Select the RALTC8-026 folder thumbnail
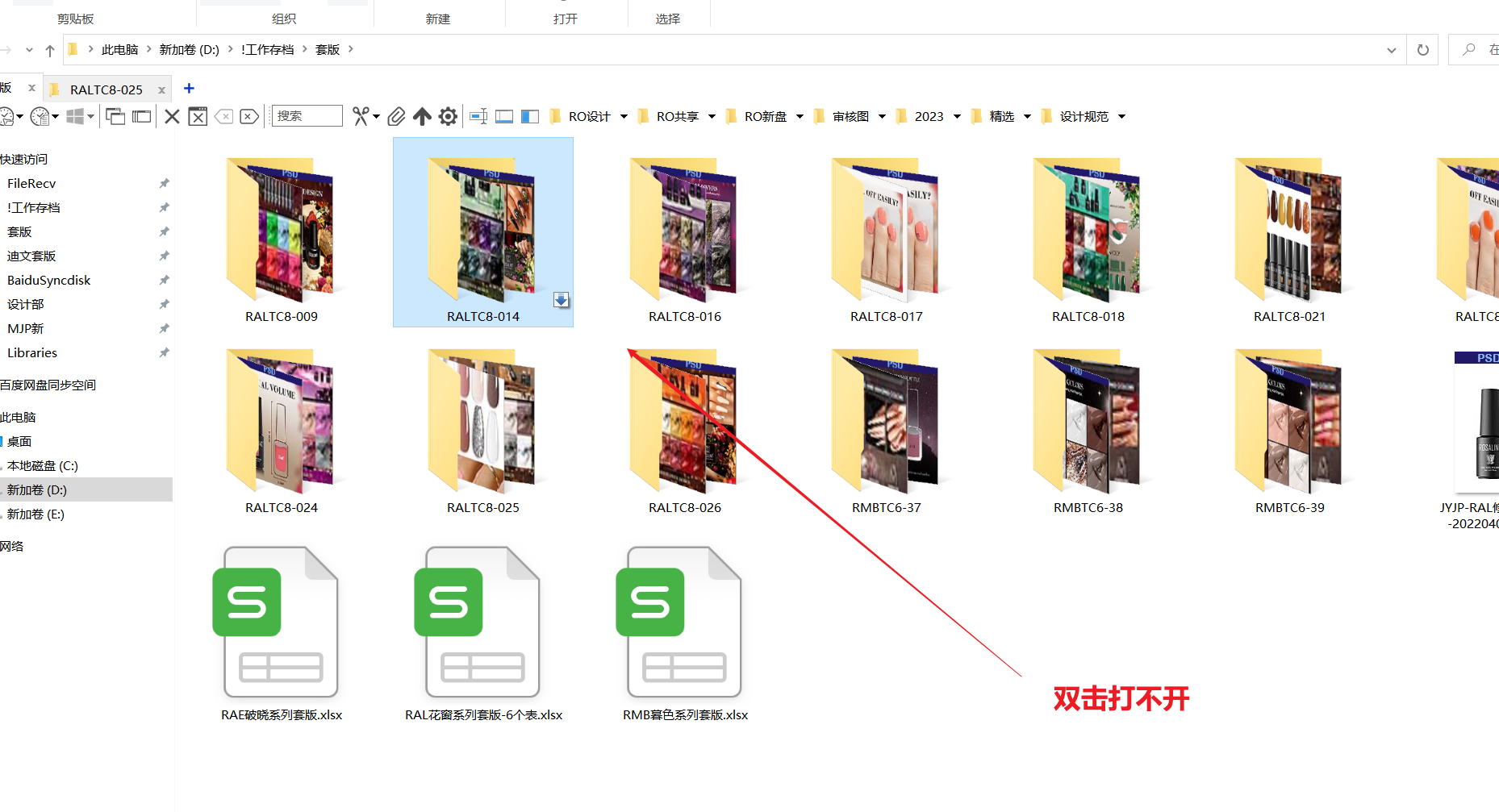The image size is (1499, 812). point(684,423)
